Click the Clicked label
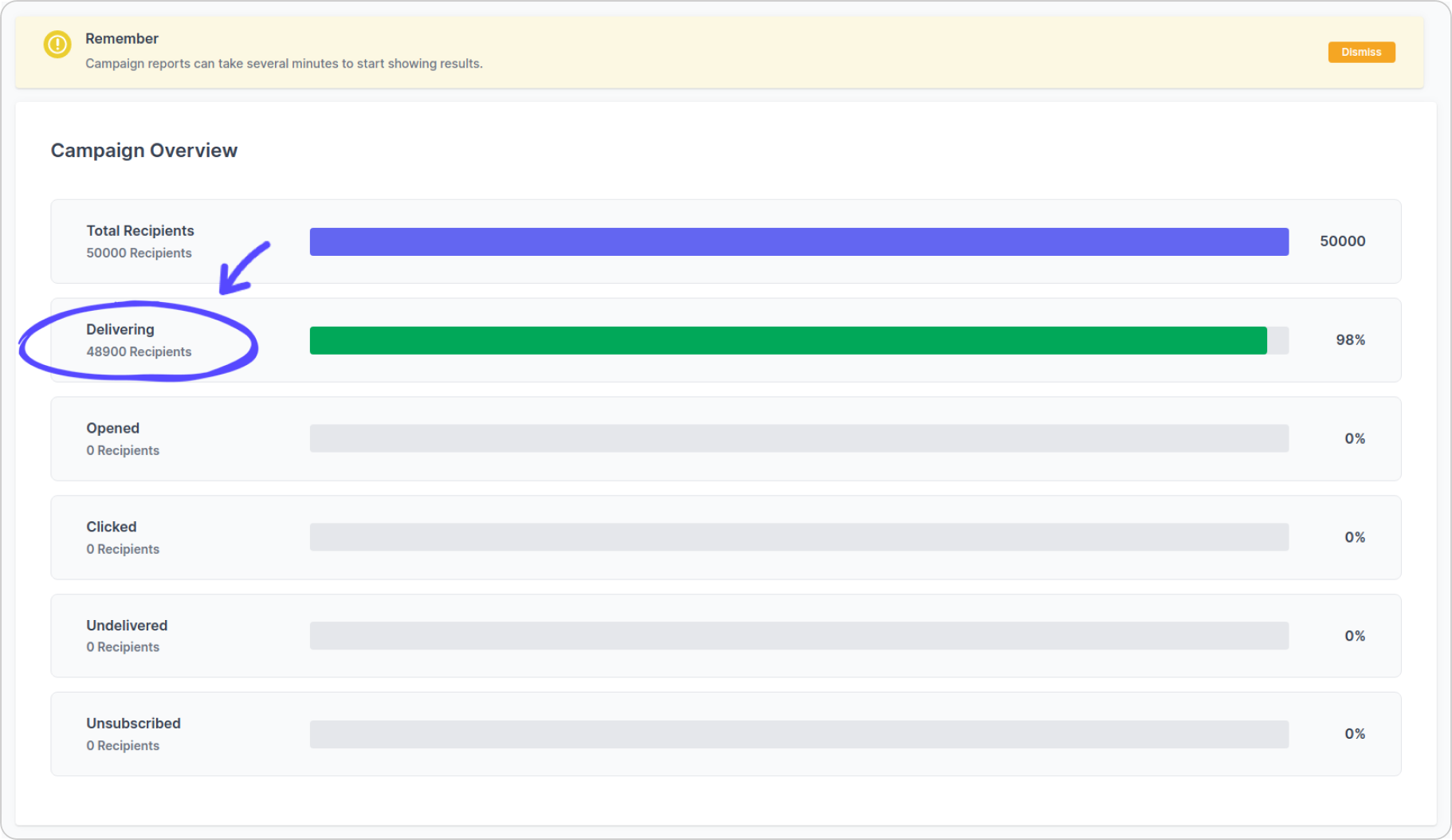 point(112,527)
